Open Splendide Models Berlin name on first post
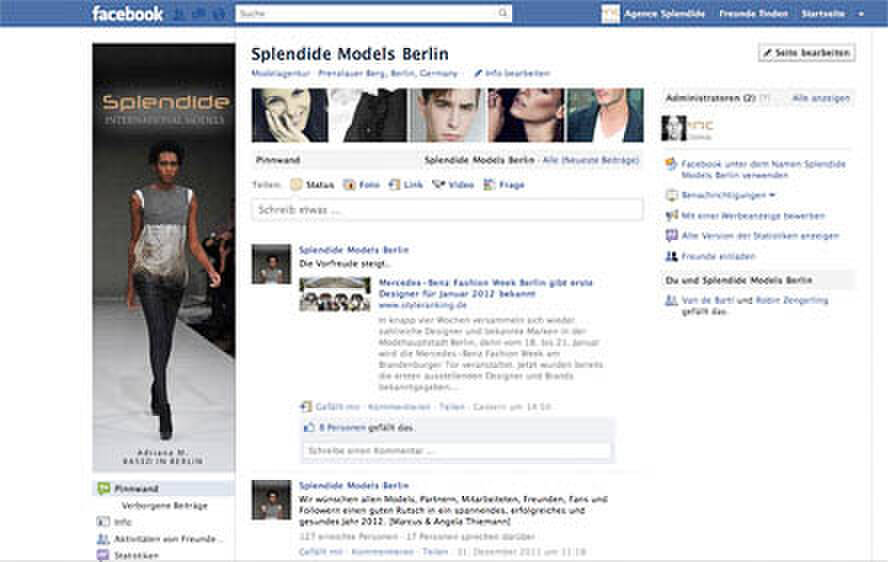This screenshot has height=562, width=888. (353, 250)
